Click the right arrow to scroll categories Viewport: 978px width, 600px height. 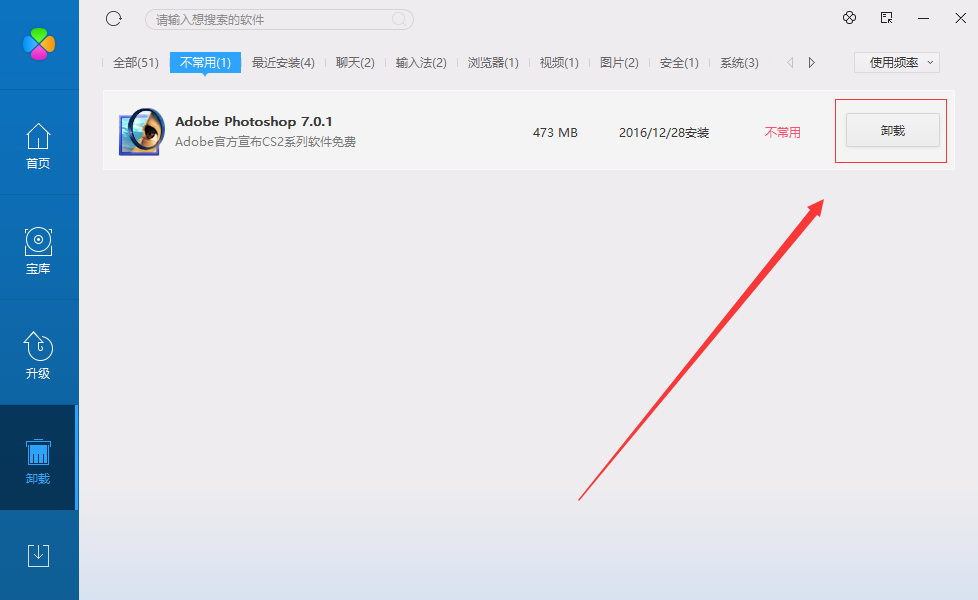812,62
